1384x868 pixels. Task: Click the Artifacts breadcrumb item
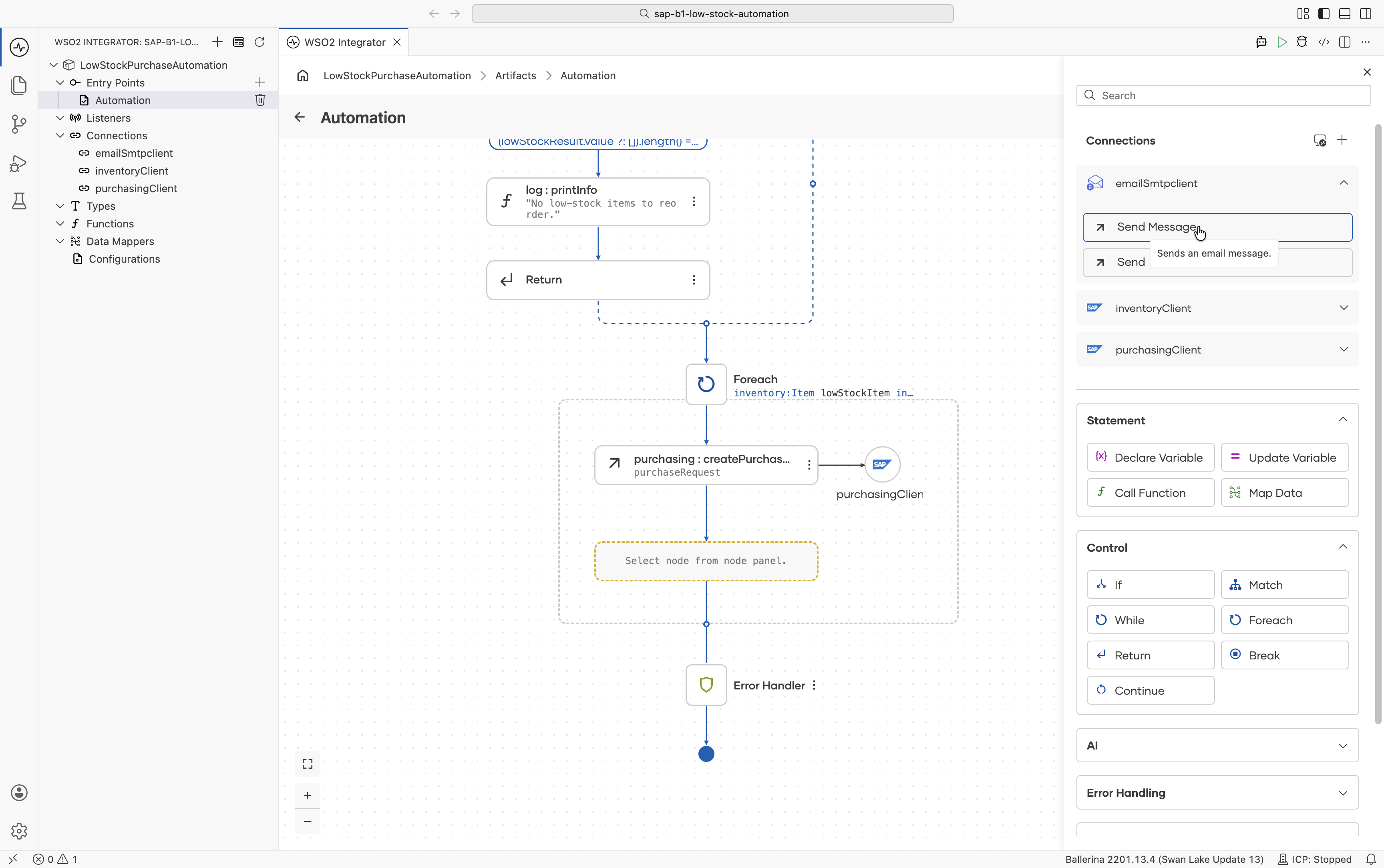[x=515, y=76]
